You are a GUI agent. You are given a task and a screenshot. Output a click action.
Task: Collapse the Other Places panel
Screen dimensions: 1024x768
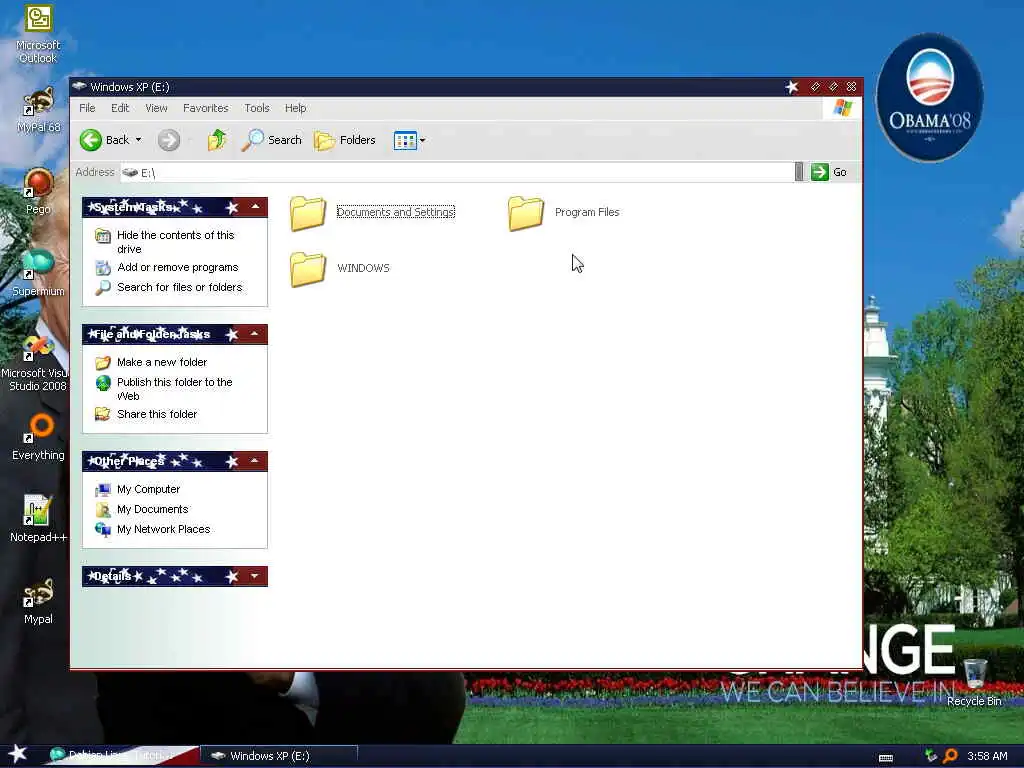click(x=255, y=461)
